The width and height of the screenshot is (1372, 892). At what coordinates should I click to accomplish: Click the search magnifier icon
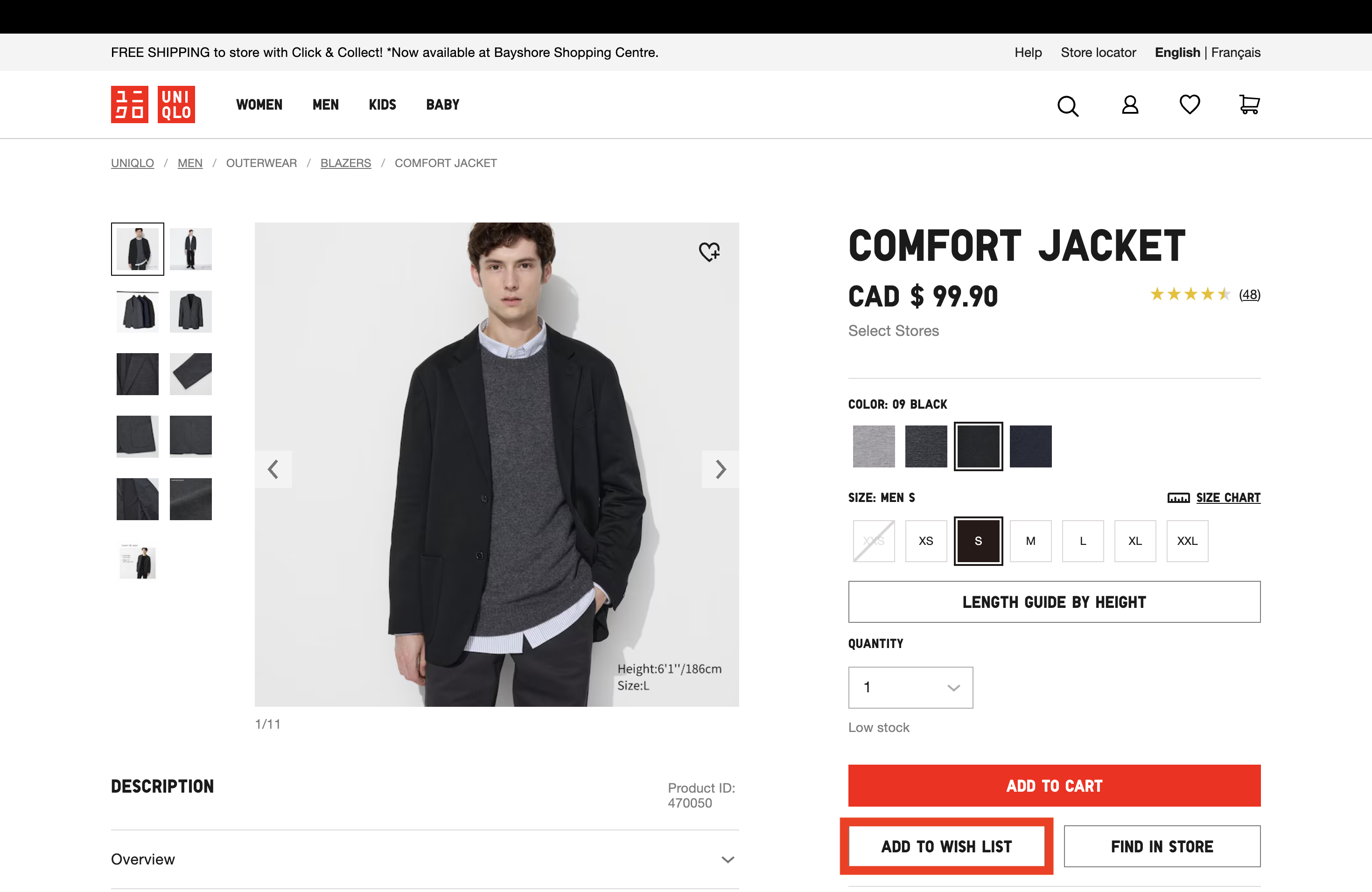pyautogui.click(x=1067, y=105)
